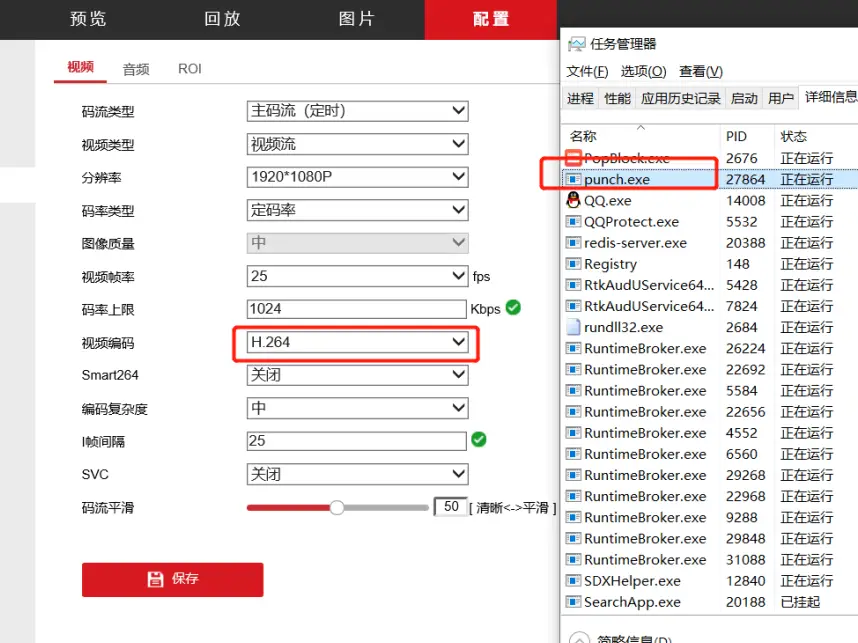858x643 pixels.
Task: Click the green checkmark beside I帧间隔
Action: pyautogui.click(x=479, y=440)
